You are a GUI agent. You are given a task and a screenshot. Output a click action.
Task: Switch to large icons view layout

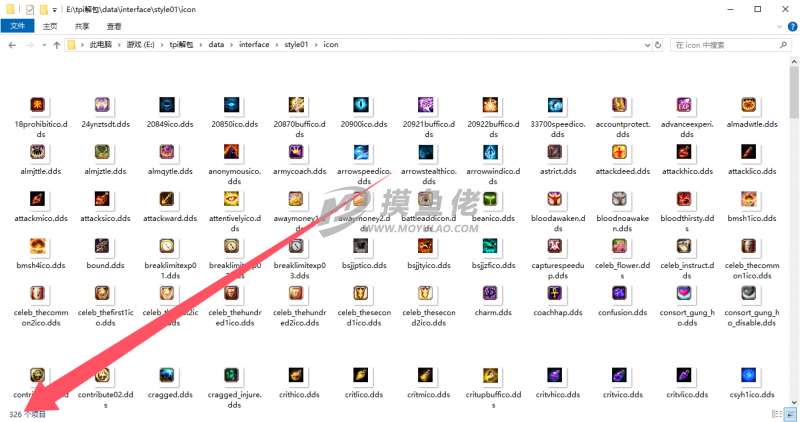[790, 414]
